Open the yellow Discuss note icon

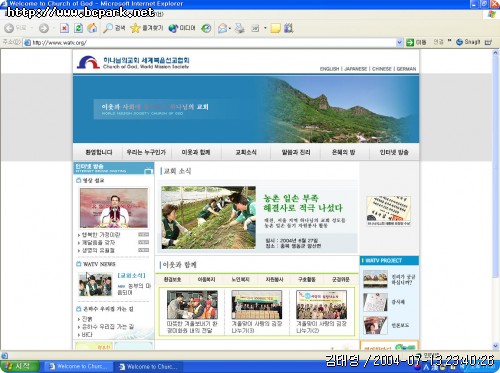coord(275,28)
